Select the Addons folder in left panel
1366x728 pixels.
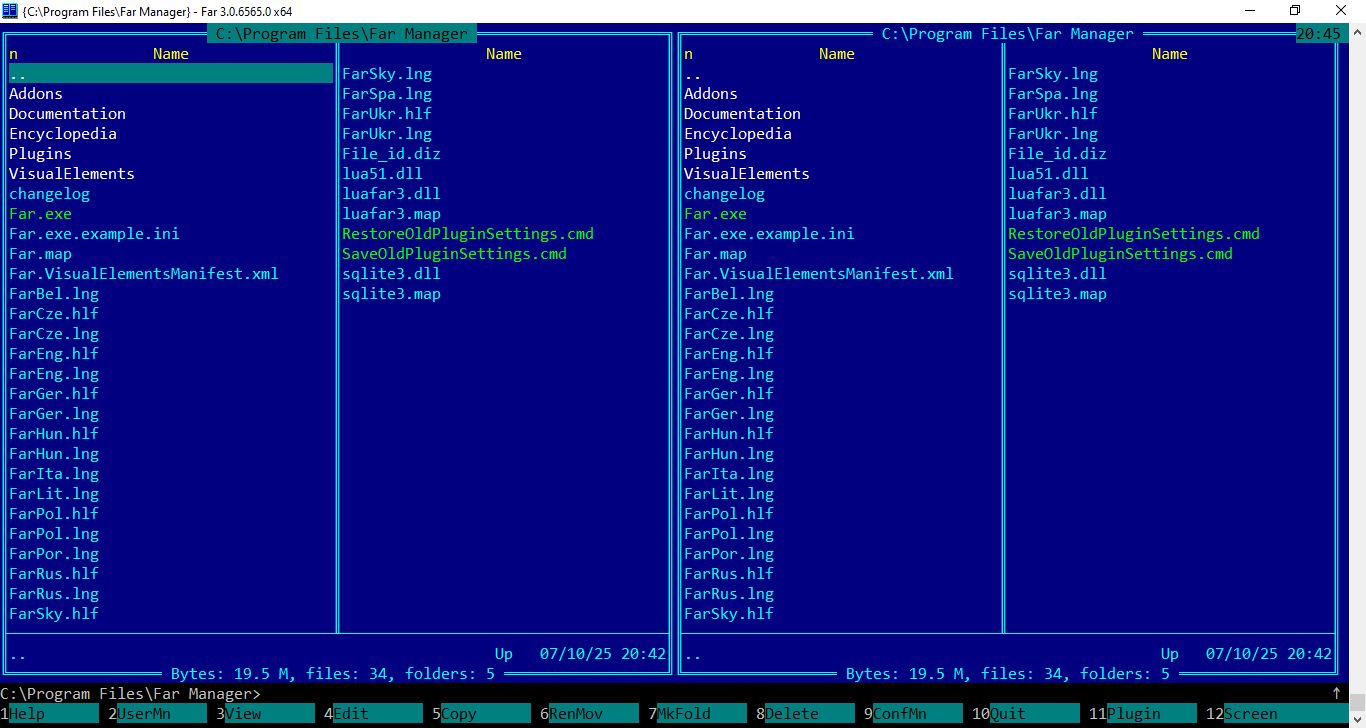pyautogui.click(x=36, y=94)
